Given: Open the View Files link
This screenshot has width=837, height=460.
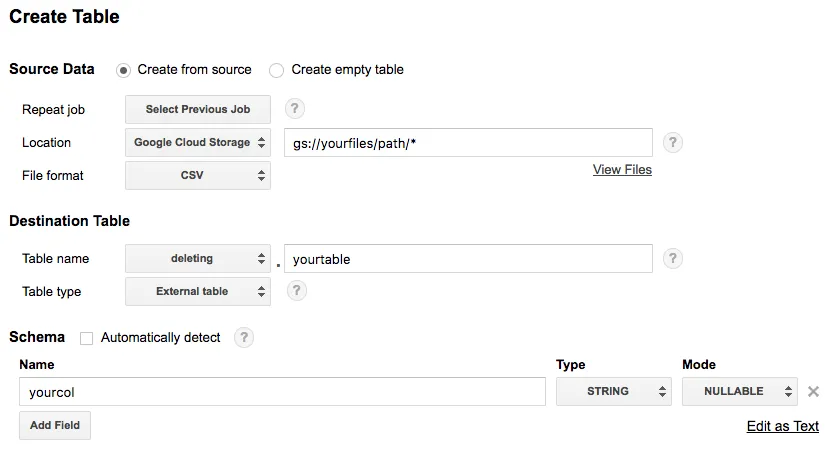Looking at the screenshot, I should 622,169.
